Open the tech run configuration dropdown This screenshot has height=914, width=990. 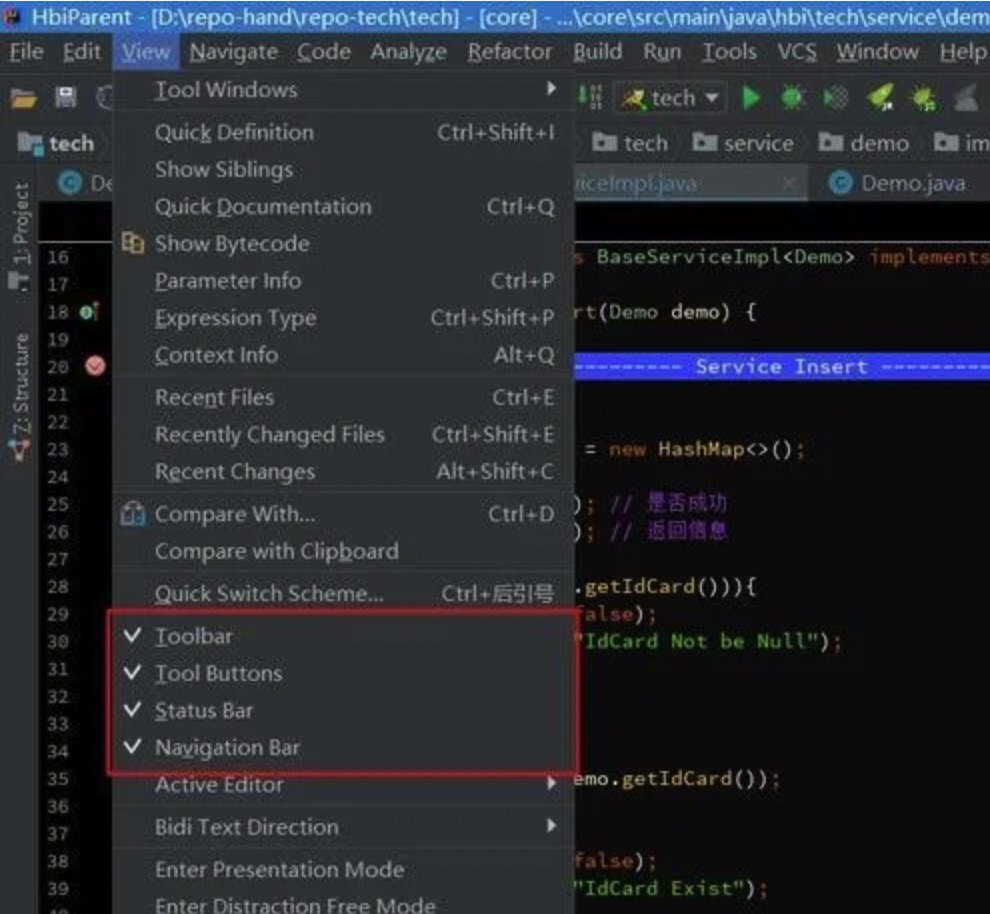(x=671, y=98)
